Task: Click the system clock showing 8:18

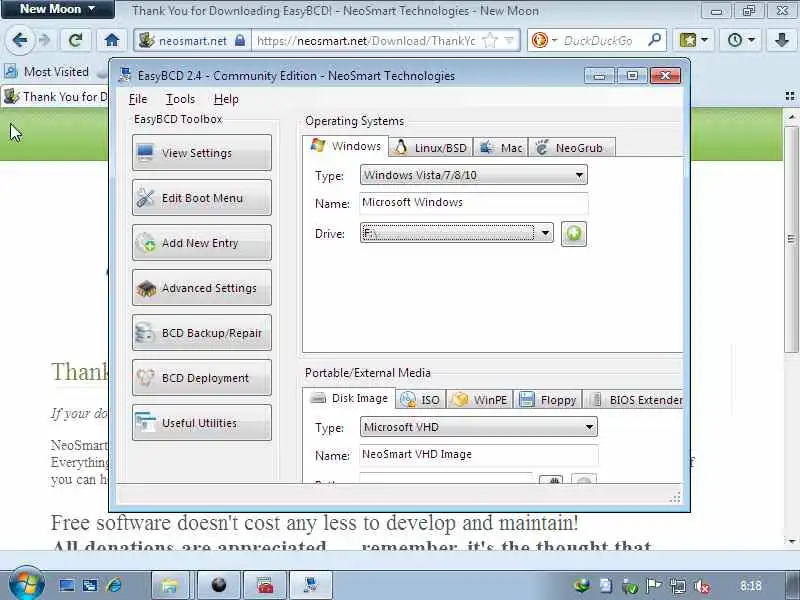Action: (x=751, y=586)
